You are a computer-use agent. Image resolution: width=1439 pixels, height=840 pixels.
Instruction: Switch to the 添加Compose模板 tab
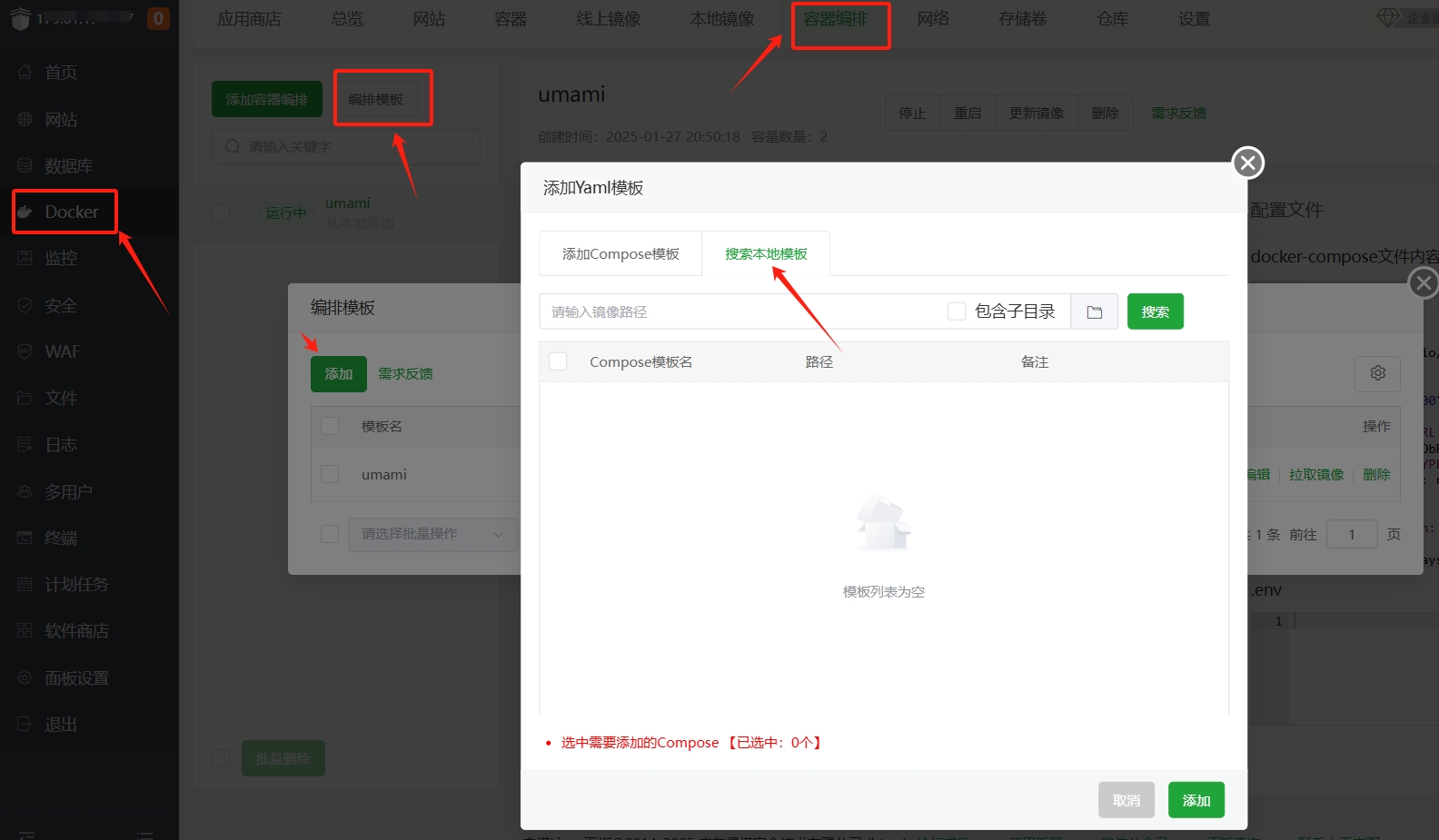pos(620,254)
